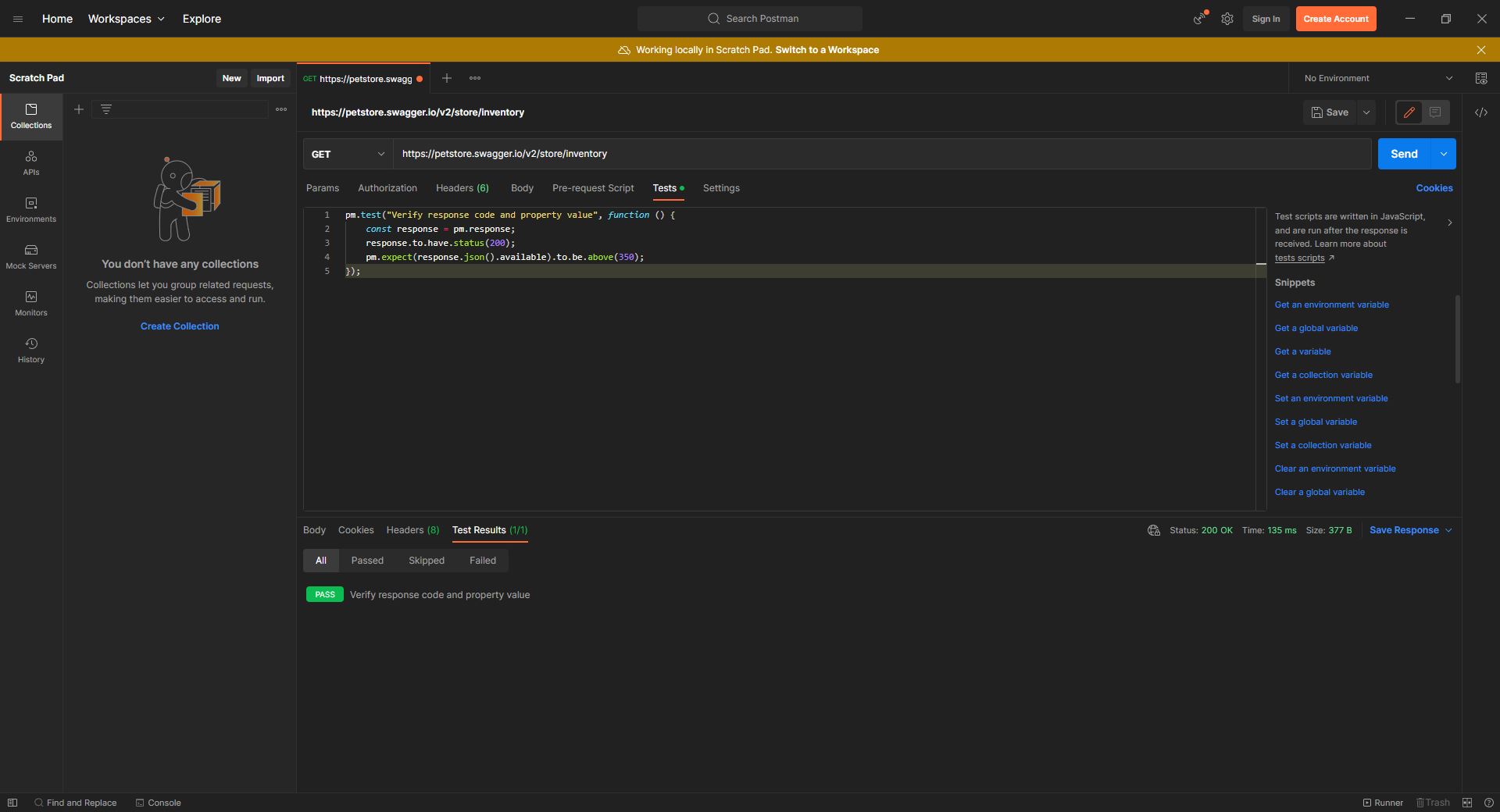Screen dimensions: 1500x812
Task: Open the tab bar three-dot options
Action: tap(475, 78)
